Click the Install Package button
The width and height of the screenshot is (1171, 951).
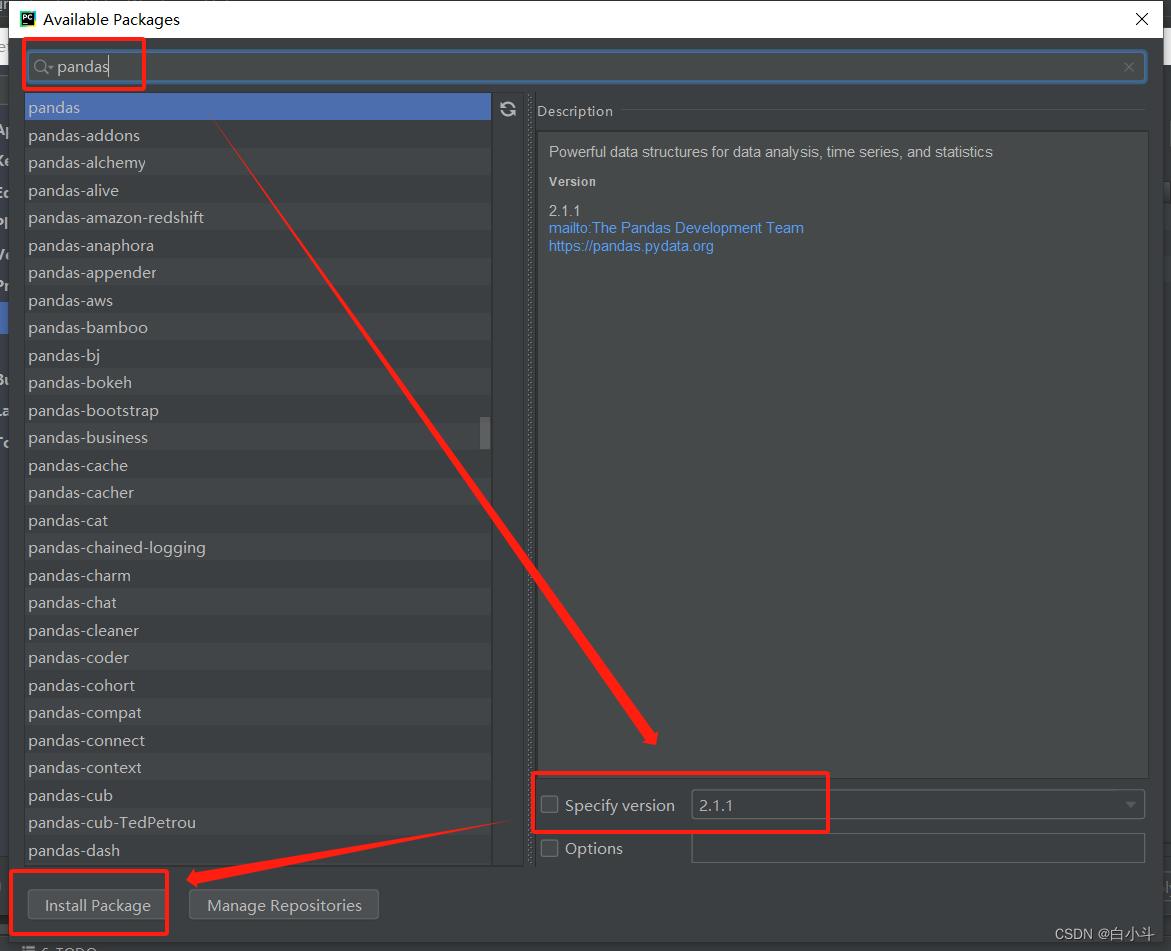97,905
